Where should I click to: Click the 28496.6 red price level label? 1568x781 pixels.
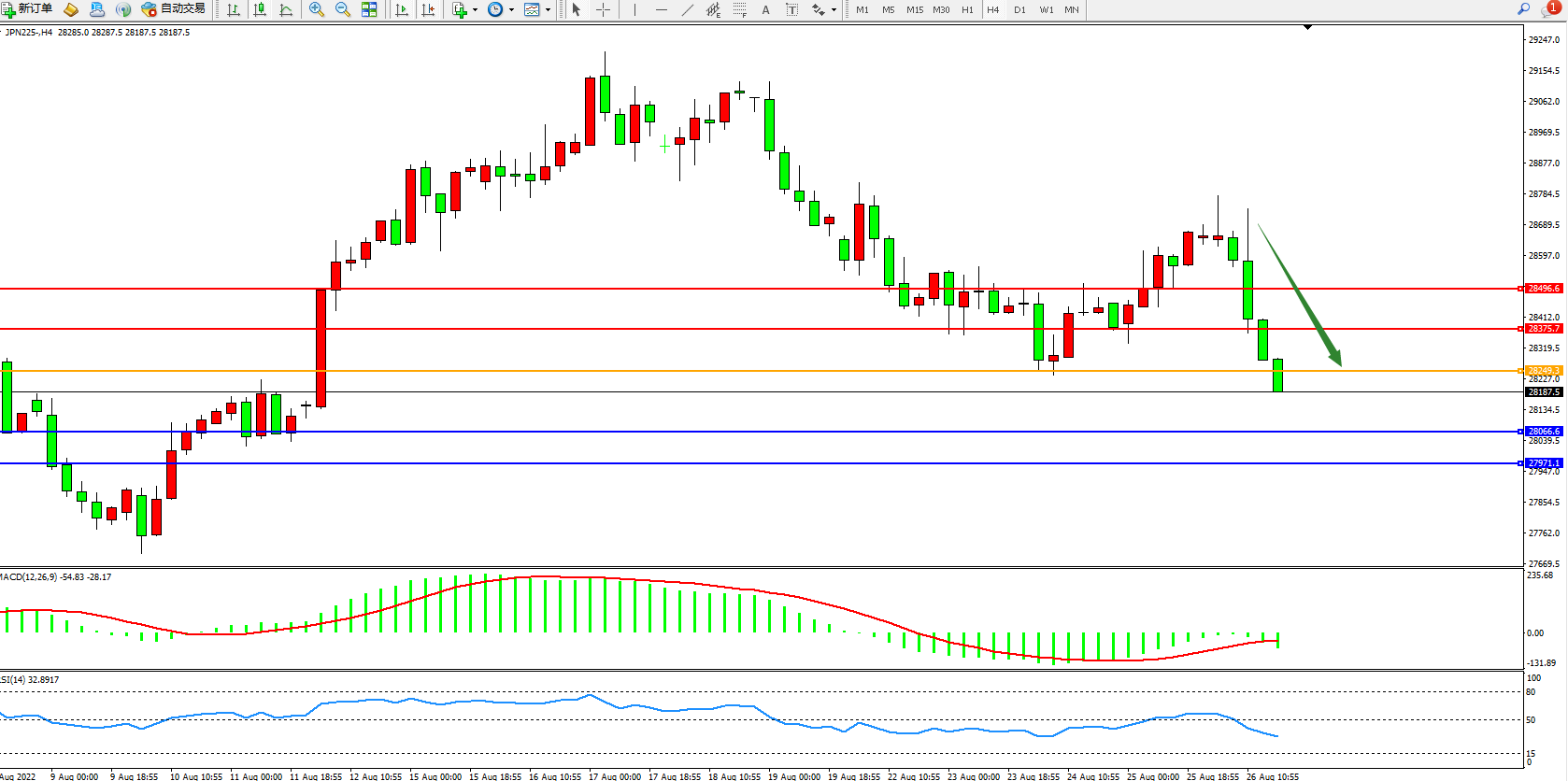tap(1544, 289)
